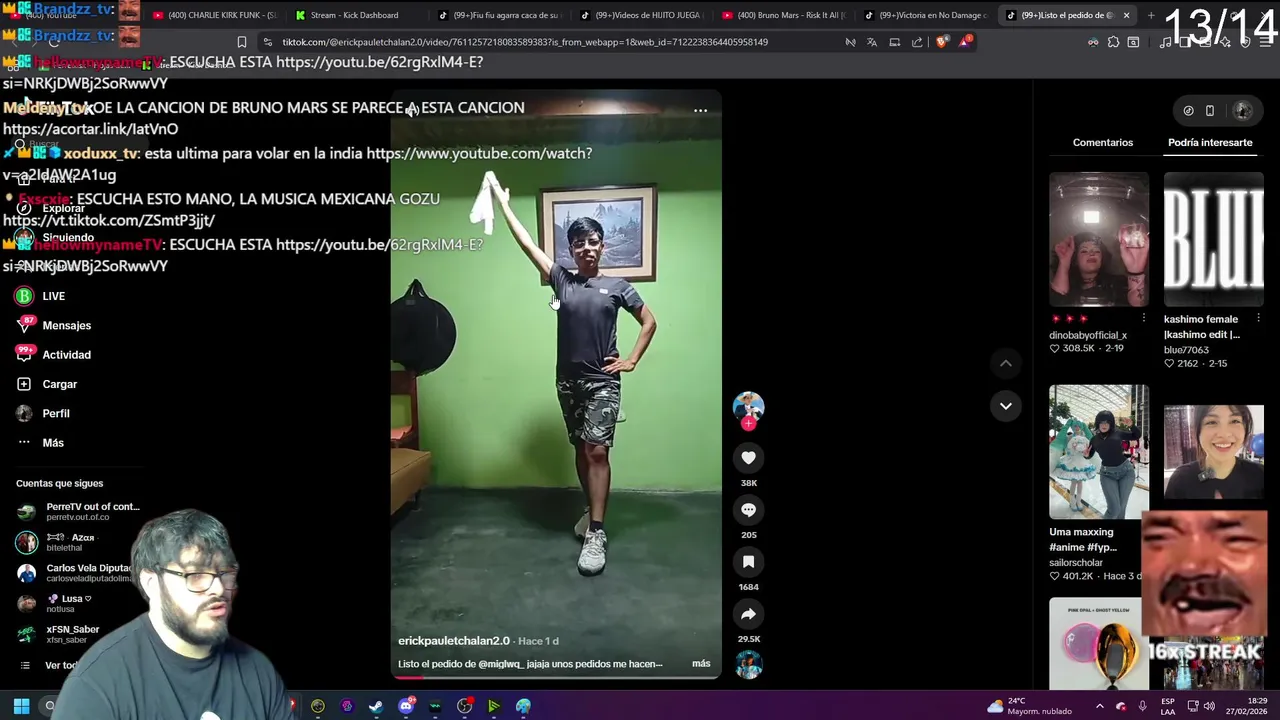Expand the video caption with 'más'
1280x720 pixels.
tap(701, 664)
